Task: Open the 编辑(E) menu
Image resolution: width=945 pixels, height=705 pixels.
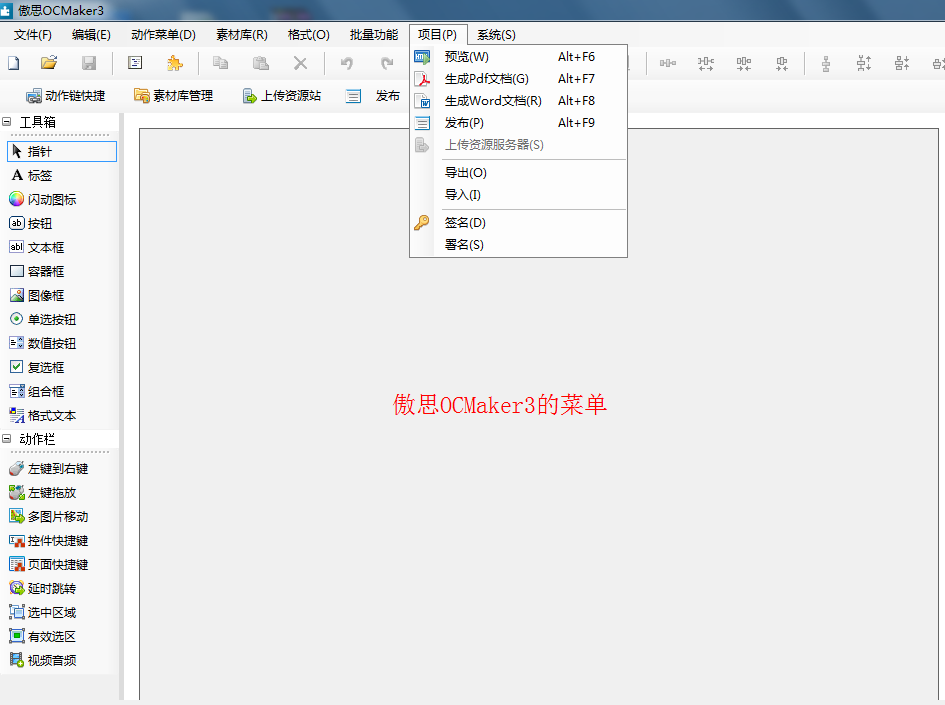Action: coord(91,35)
